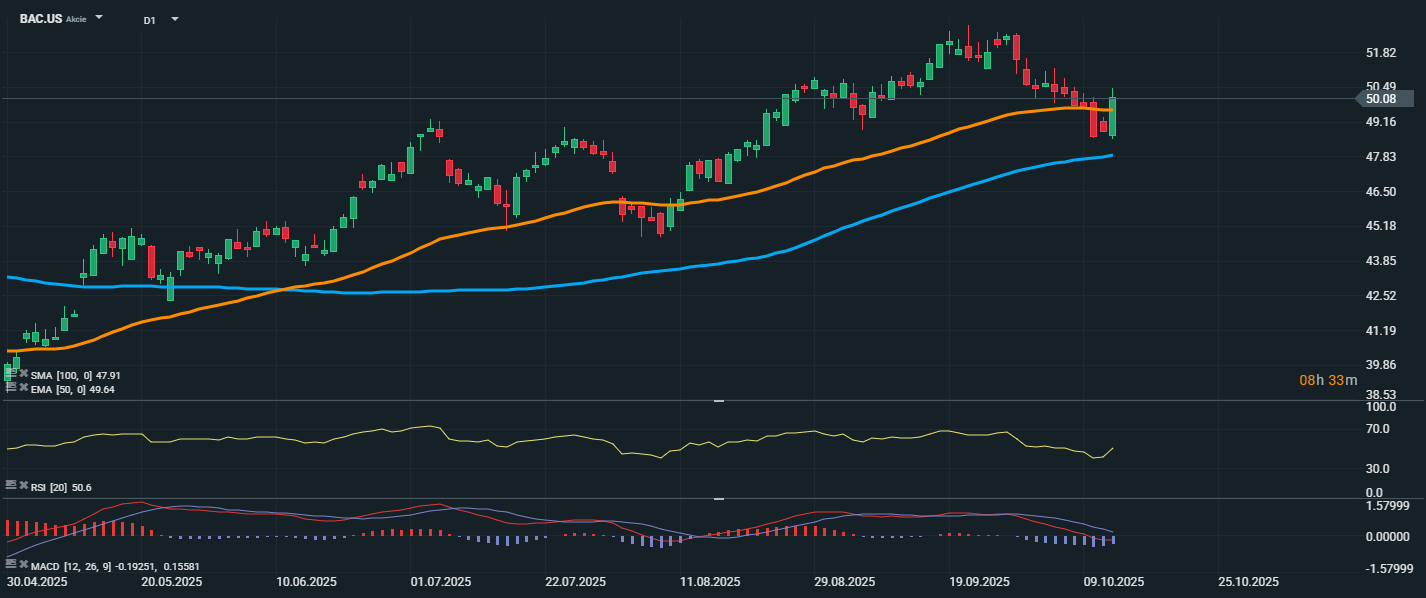Open settings icon for RSI indicator

pos(11,485)
